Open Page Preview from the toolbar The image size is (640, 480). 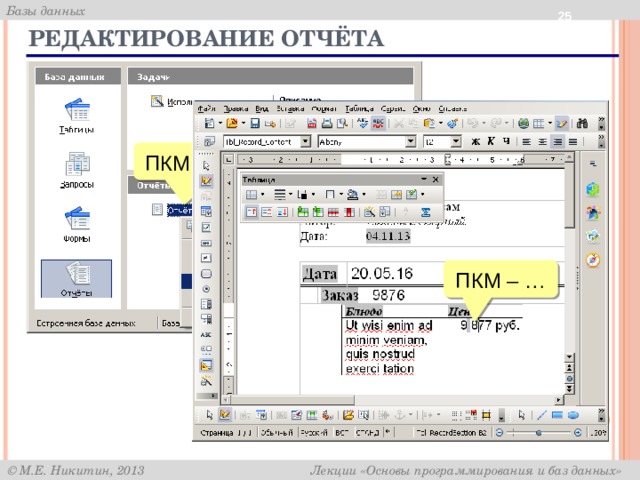(342, 123)
